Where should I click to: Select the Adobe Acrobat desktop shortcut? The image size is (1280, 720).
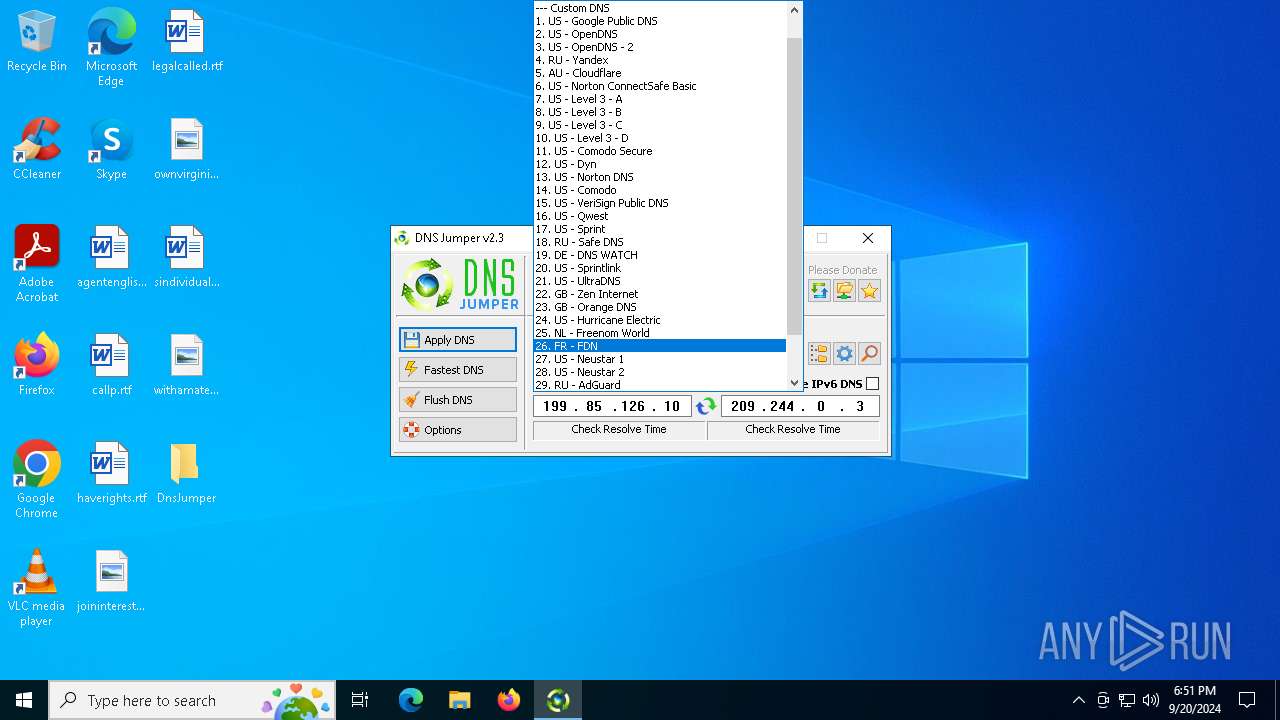coord(37,264)
